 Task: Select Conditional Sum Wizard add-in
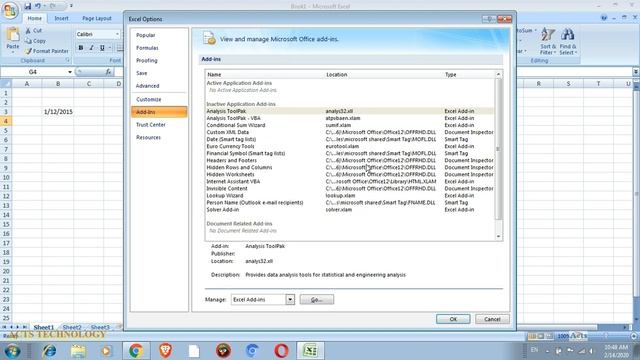coord(349,125)
